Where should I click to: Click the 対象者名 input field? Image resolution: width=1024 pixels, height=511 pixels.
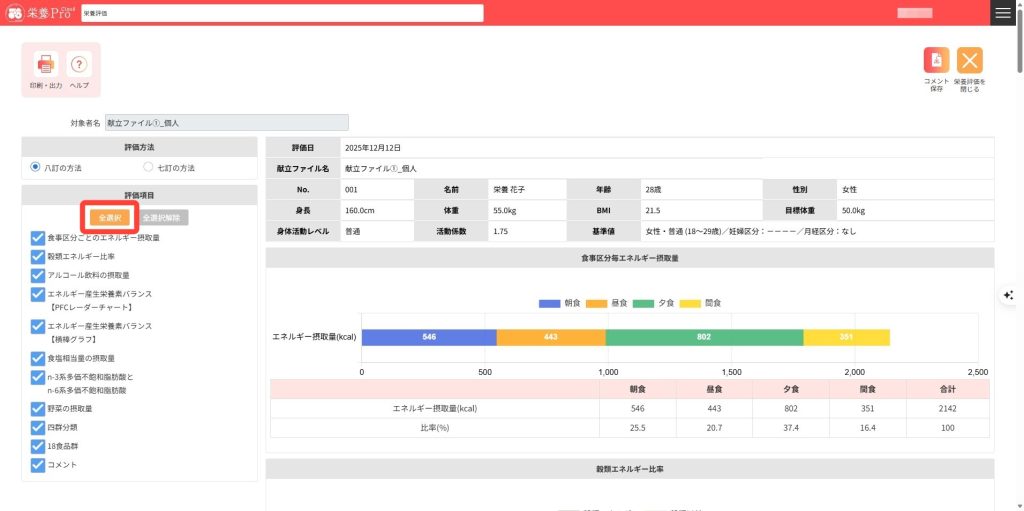pyautogui.click(x=227, y=122)
